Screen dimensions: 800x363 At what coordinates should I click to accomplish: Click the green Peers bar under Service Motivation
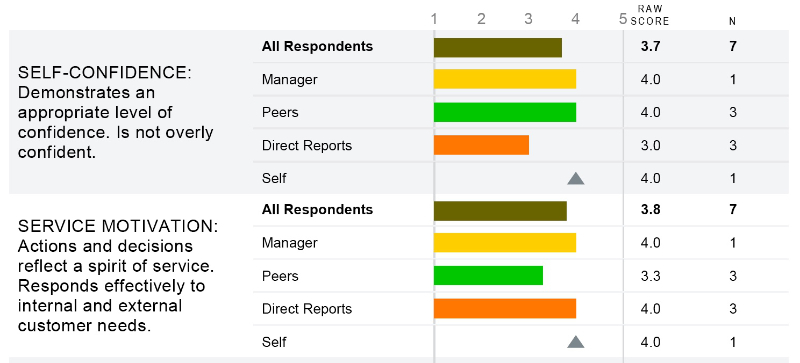point(488,276)
